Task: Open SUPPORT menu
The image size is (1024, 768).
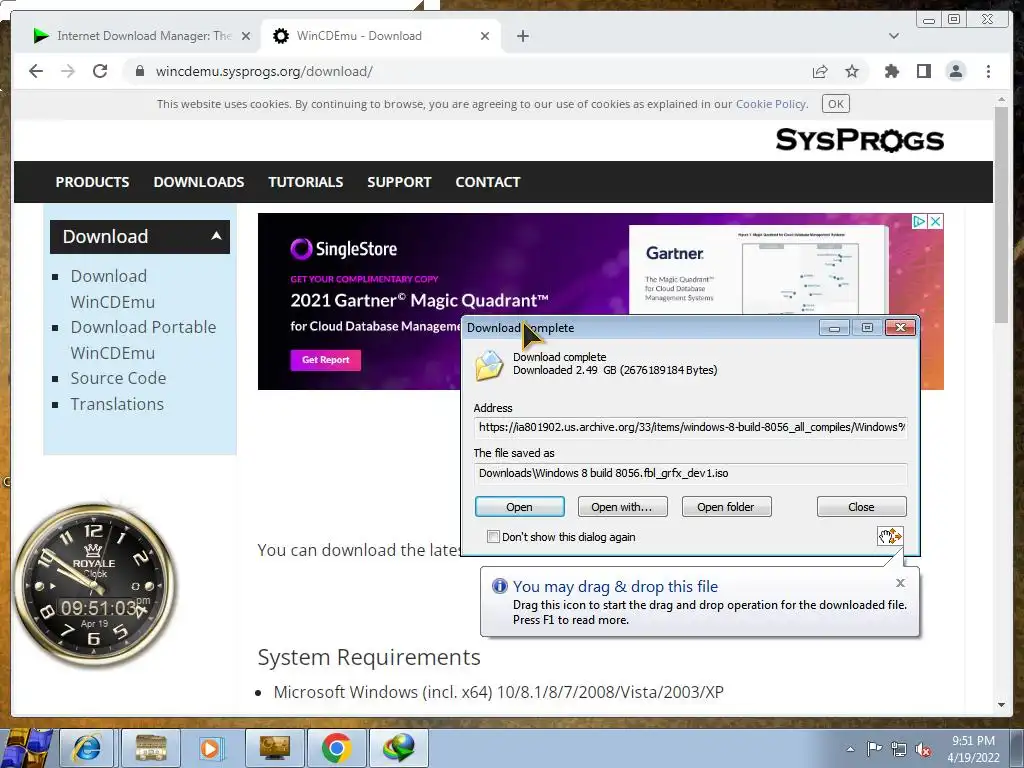Action: [x=399, y=182]
